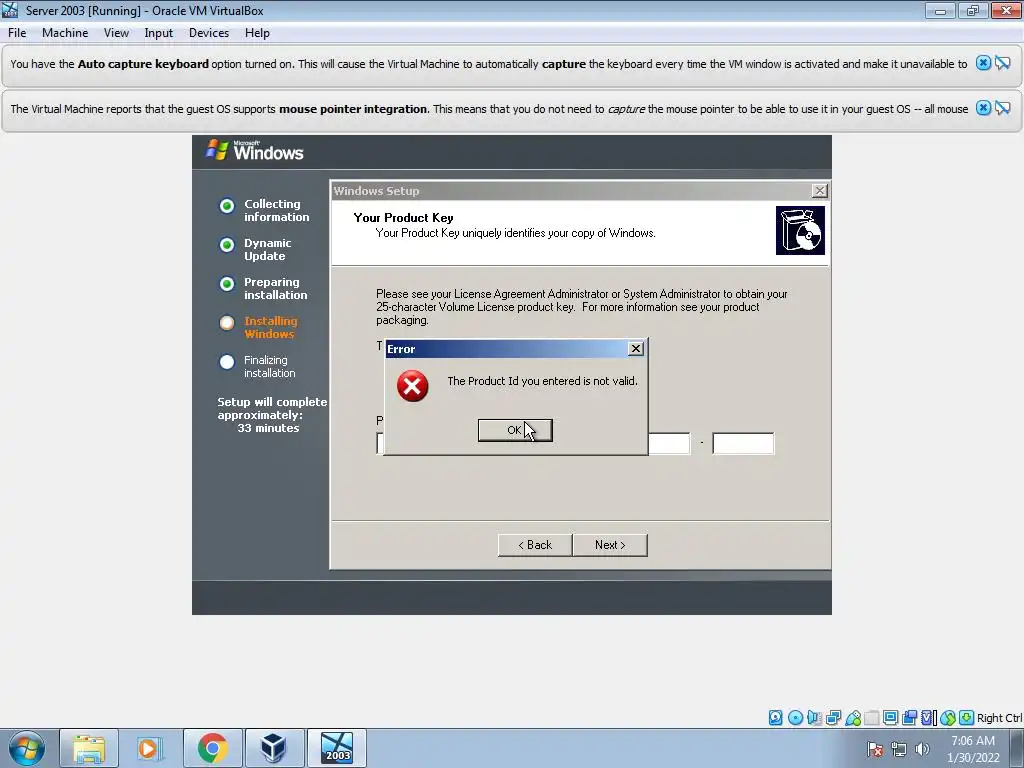Dismiss the Auto capture keyboard notification

pos(983,63)
